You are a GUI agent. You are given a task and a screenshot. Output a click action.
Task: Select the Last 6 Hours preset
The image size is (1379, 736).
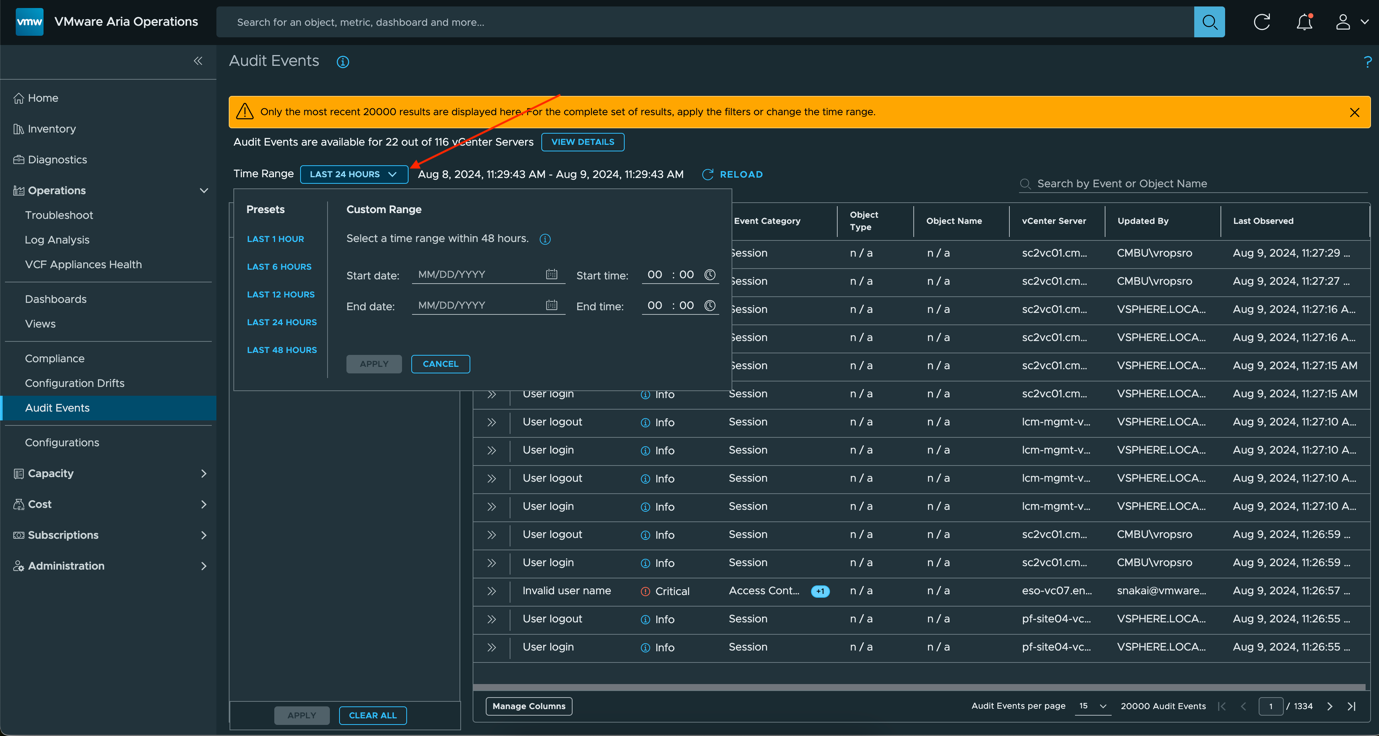pos(279,267)
